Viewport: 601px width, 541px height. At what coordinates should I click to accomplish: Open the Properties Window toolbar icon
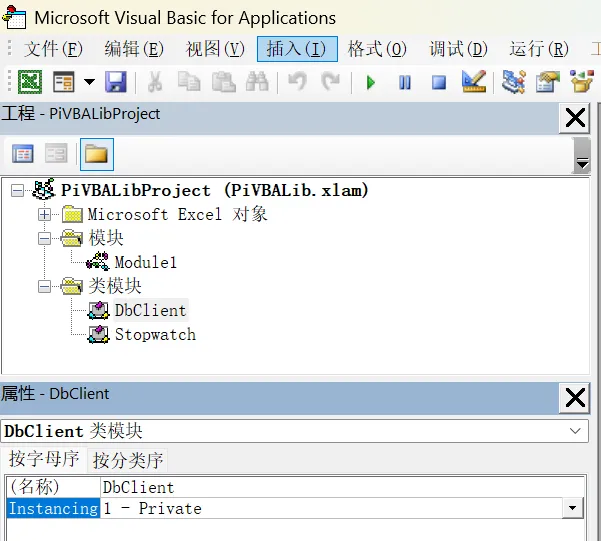click(x=548, y=82)
